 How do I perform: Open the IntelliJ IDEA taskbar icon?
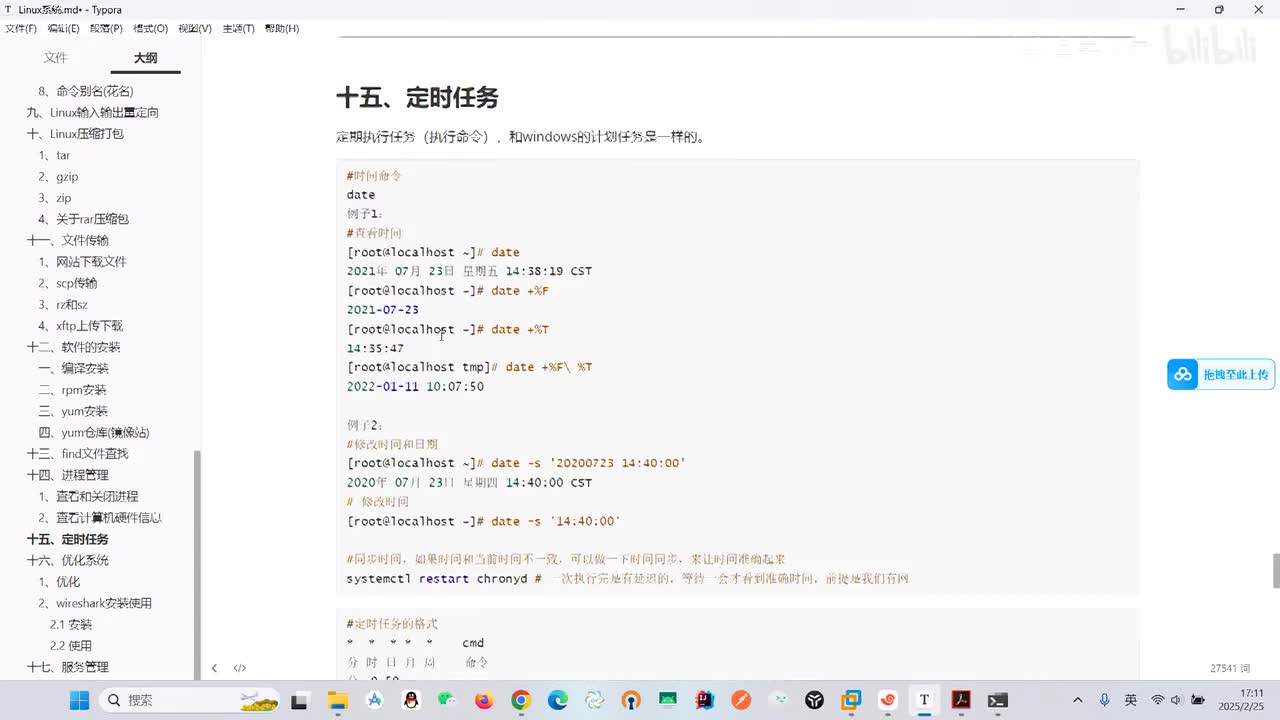704,700
